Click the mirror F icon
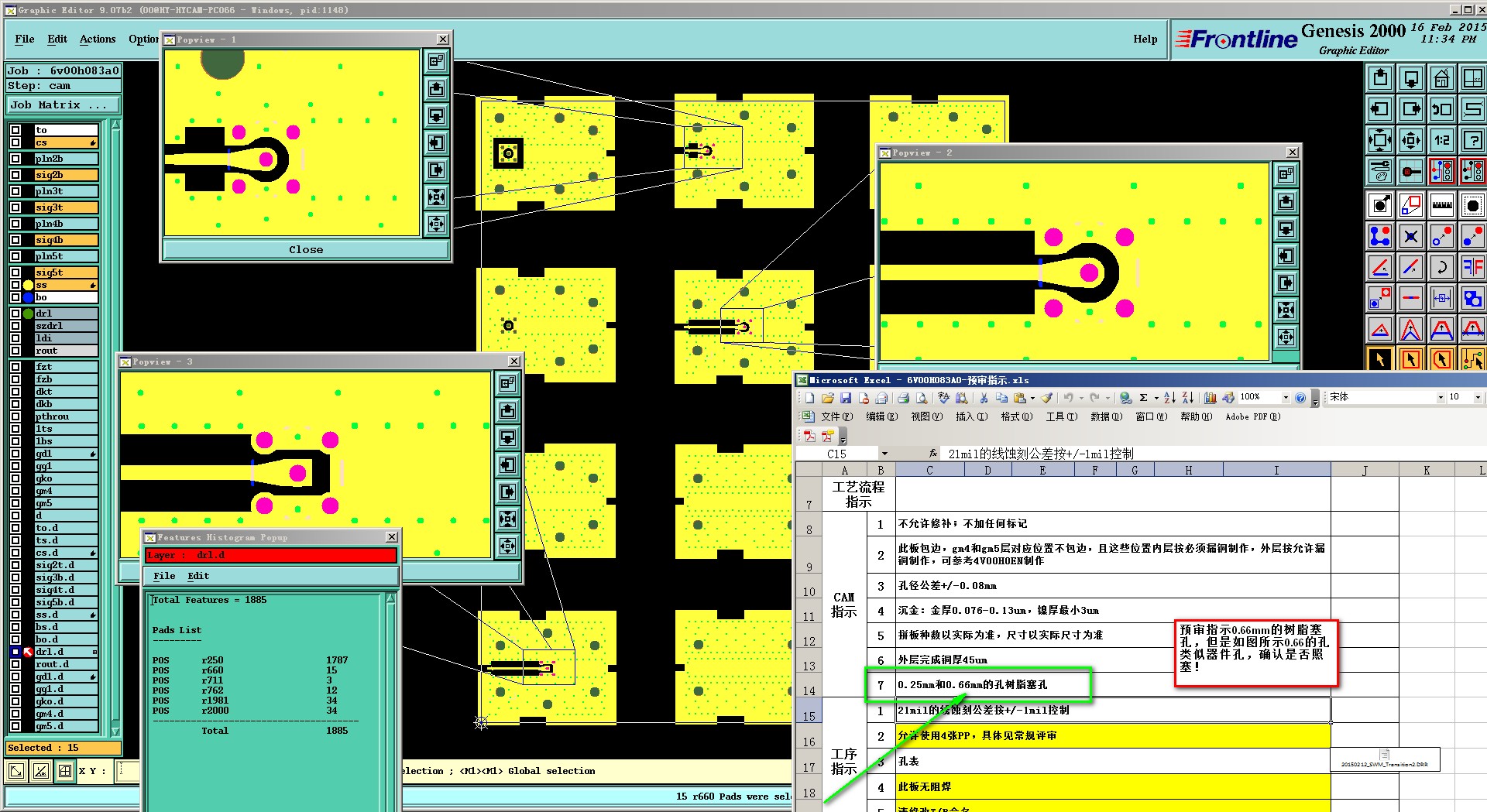The height and width of the screenshot is (812, 1487). point(1472,267)
